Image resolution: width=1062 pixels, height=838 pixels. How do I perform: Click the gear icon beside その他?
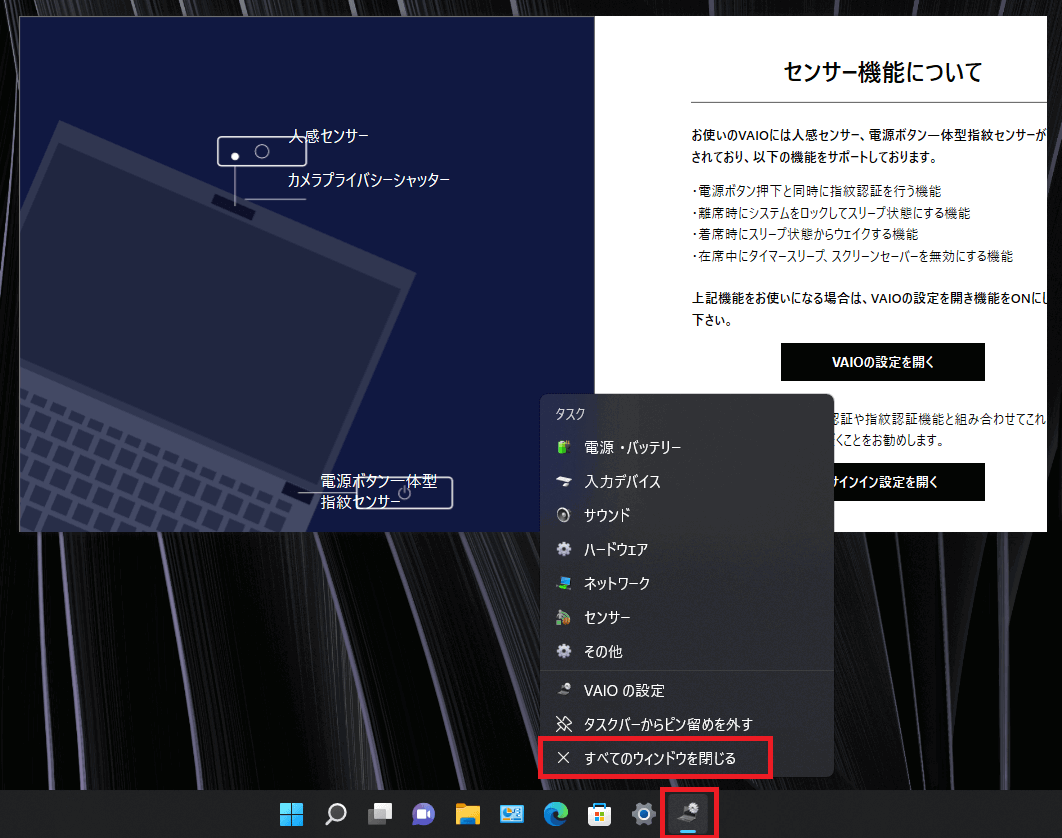(x=564, y=651)
